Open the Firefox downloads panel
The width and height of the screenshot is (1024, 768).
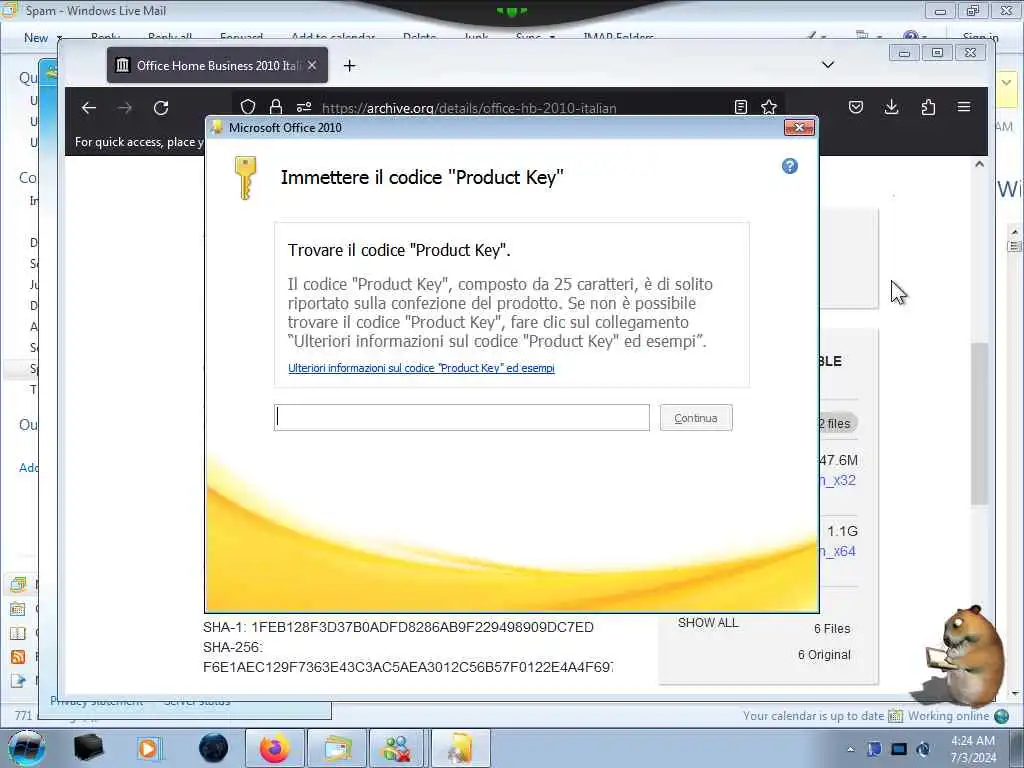click(x=891, y=107)
